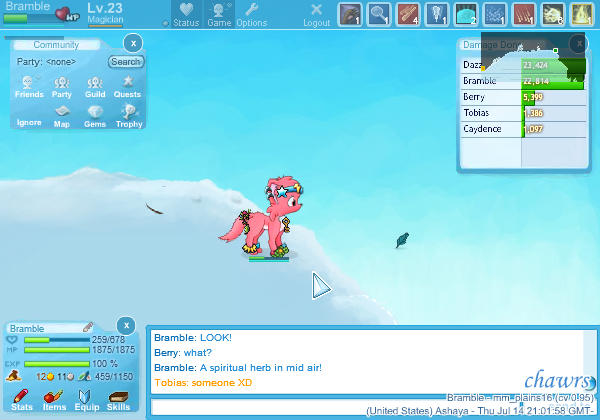Open the Friends list in Community panel
The width and height of the screenshot is (600, 420).
pos(29,86)
